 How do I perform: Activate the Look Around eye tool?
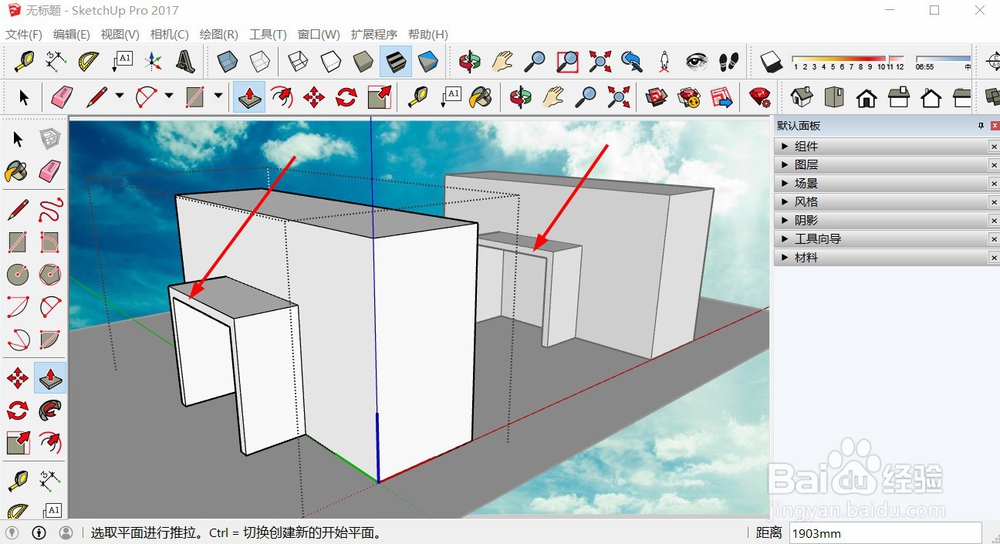696,61
